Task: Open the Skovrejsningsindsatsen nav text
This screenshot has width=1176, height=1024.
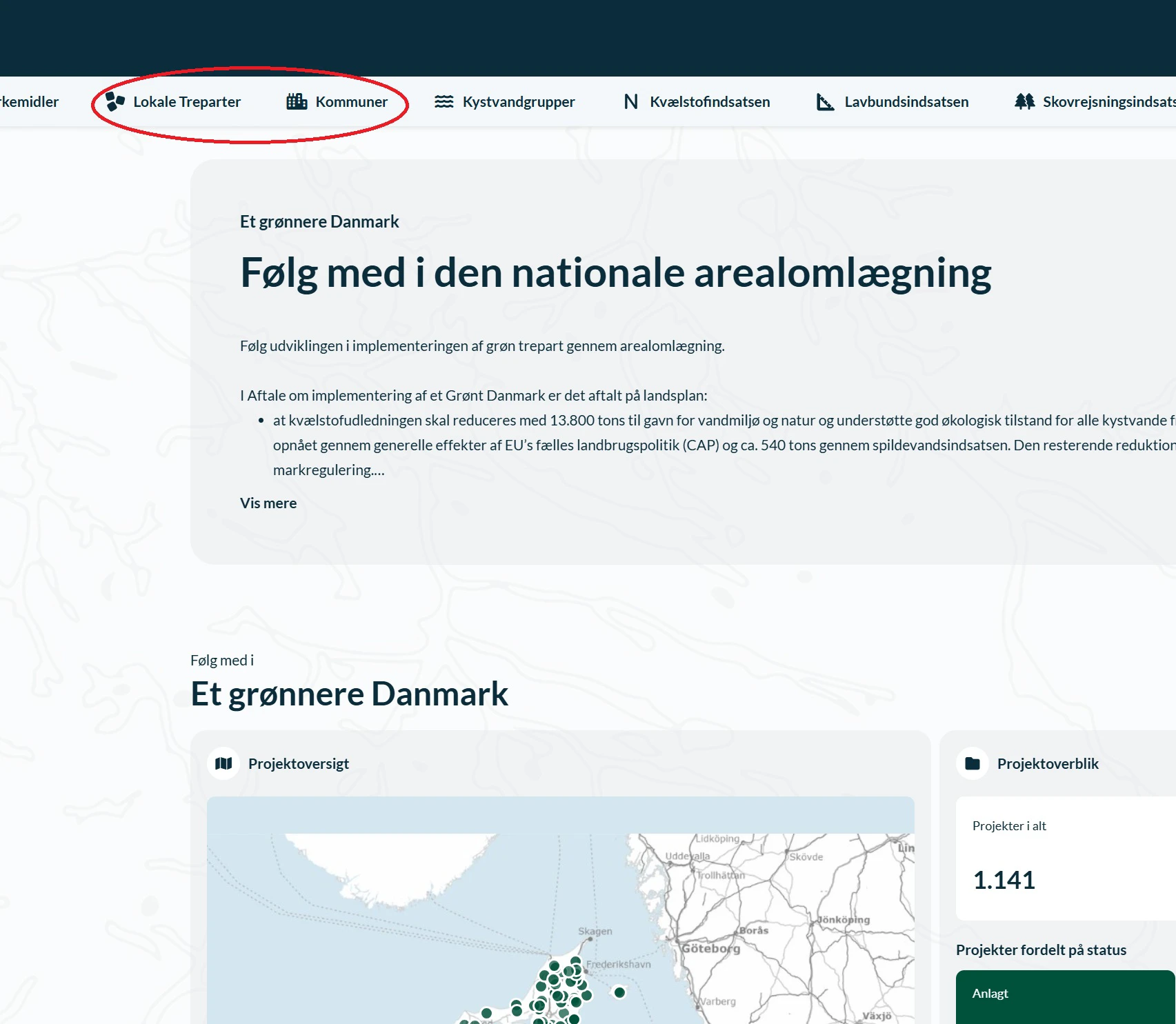Action: point(1108,102)
